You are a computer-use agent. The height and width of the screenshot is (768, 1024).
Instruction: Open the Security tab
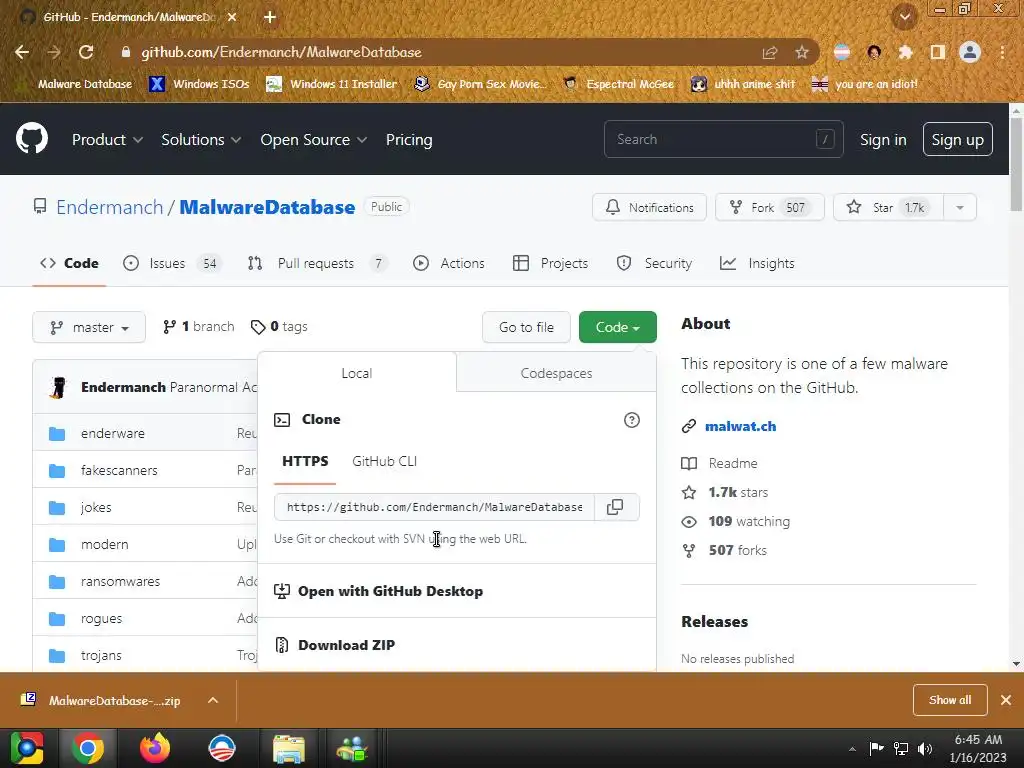(x=654, y=263)
